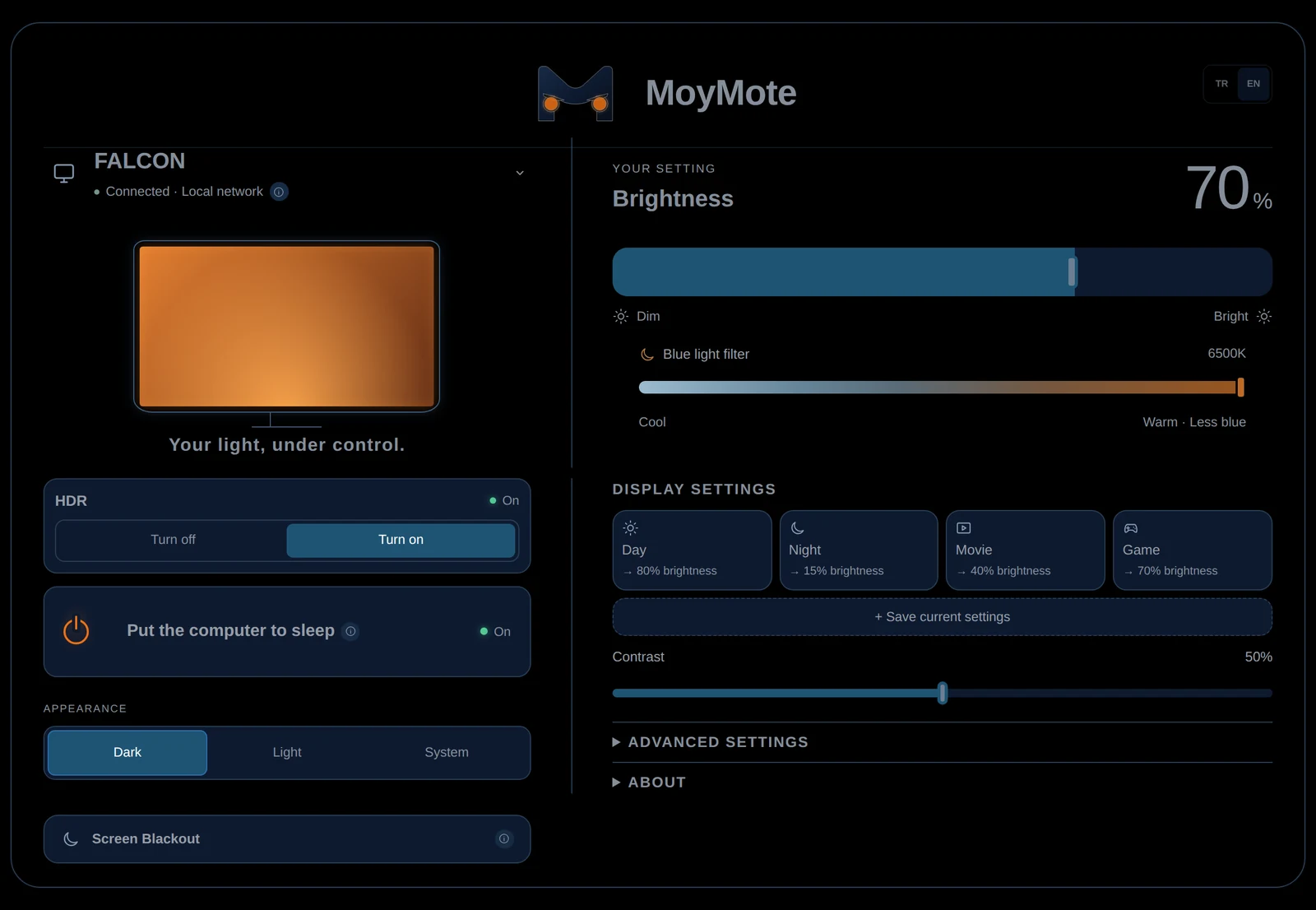The width and height of the screenshot is (1316, 910).
Task: Click the FALCON device name
Action: [140, 161]
